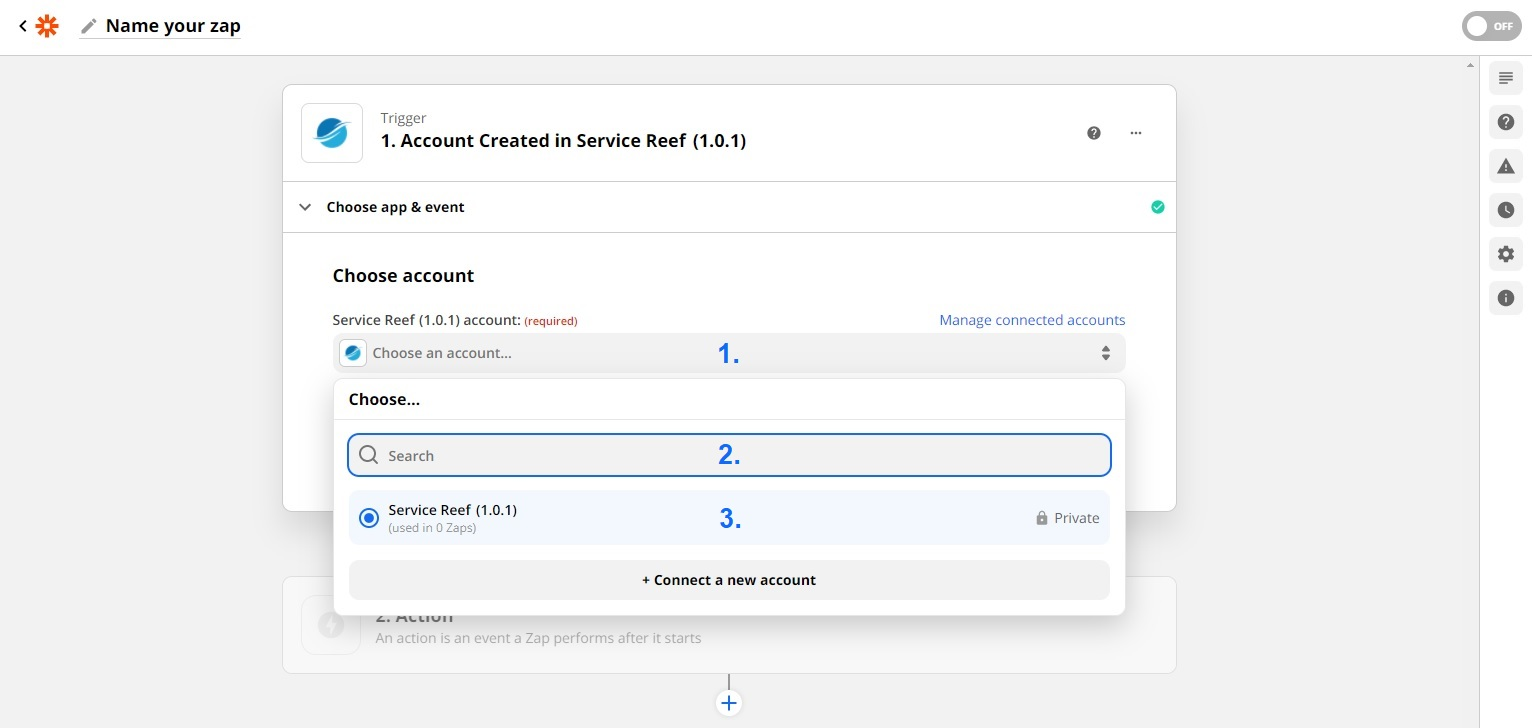This screenshot has height=728, width=1532.
Task: Click the Choose account heading
Action: pos(403,276)
